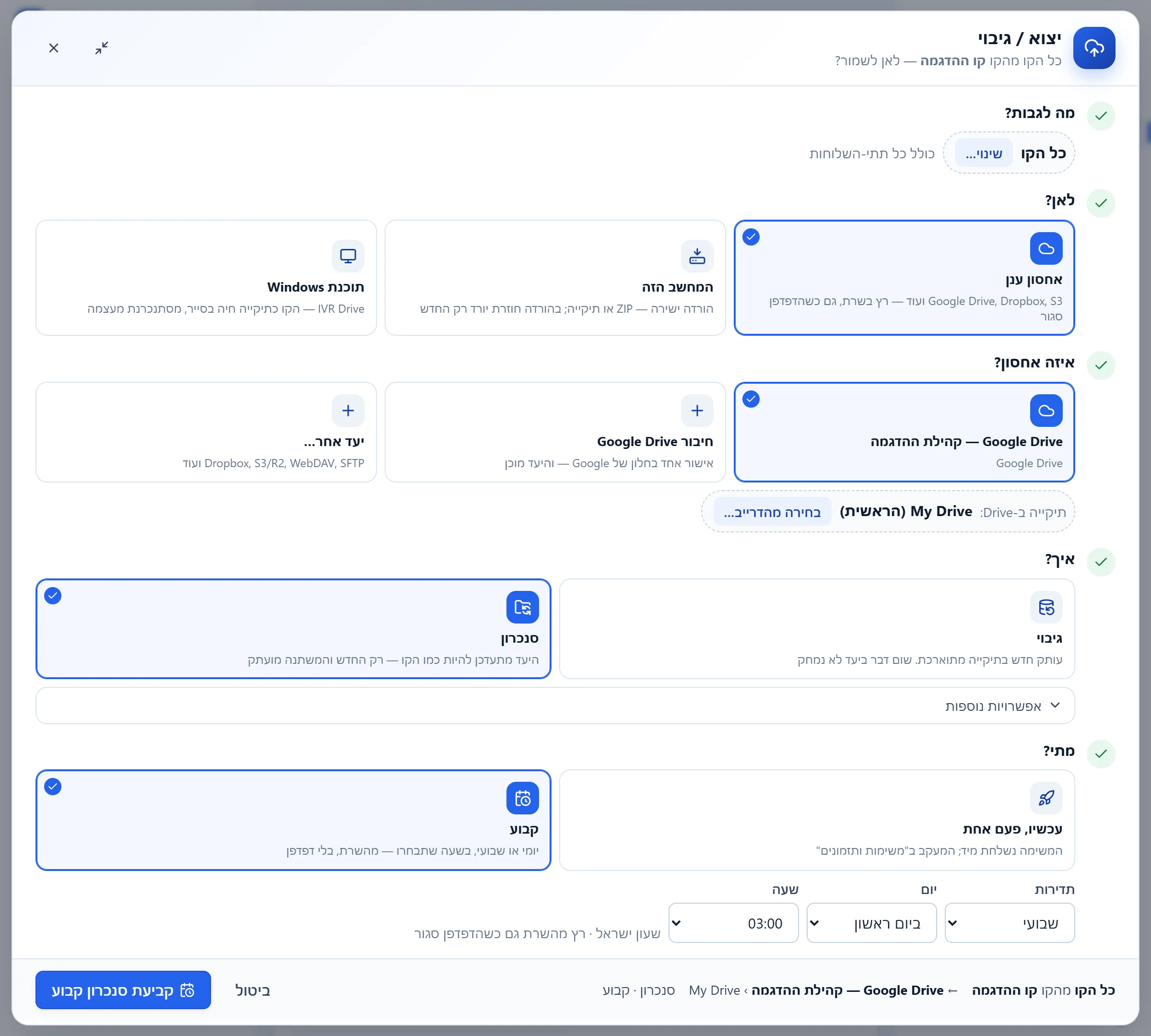The image size is (1151, 1036).
Task: Click green check next to מתי?
Action: (x=1100, y=753)
